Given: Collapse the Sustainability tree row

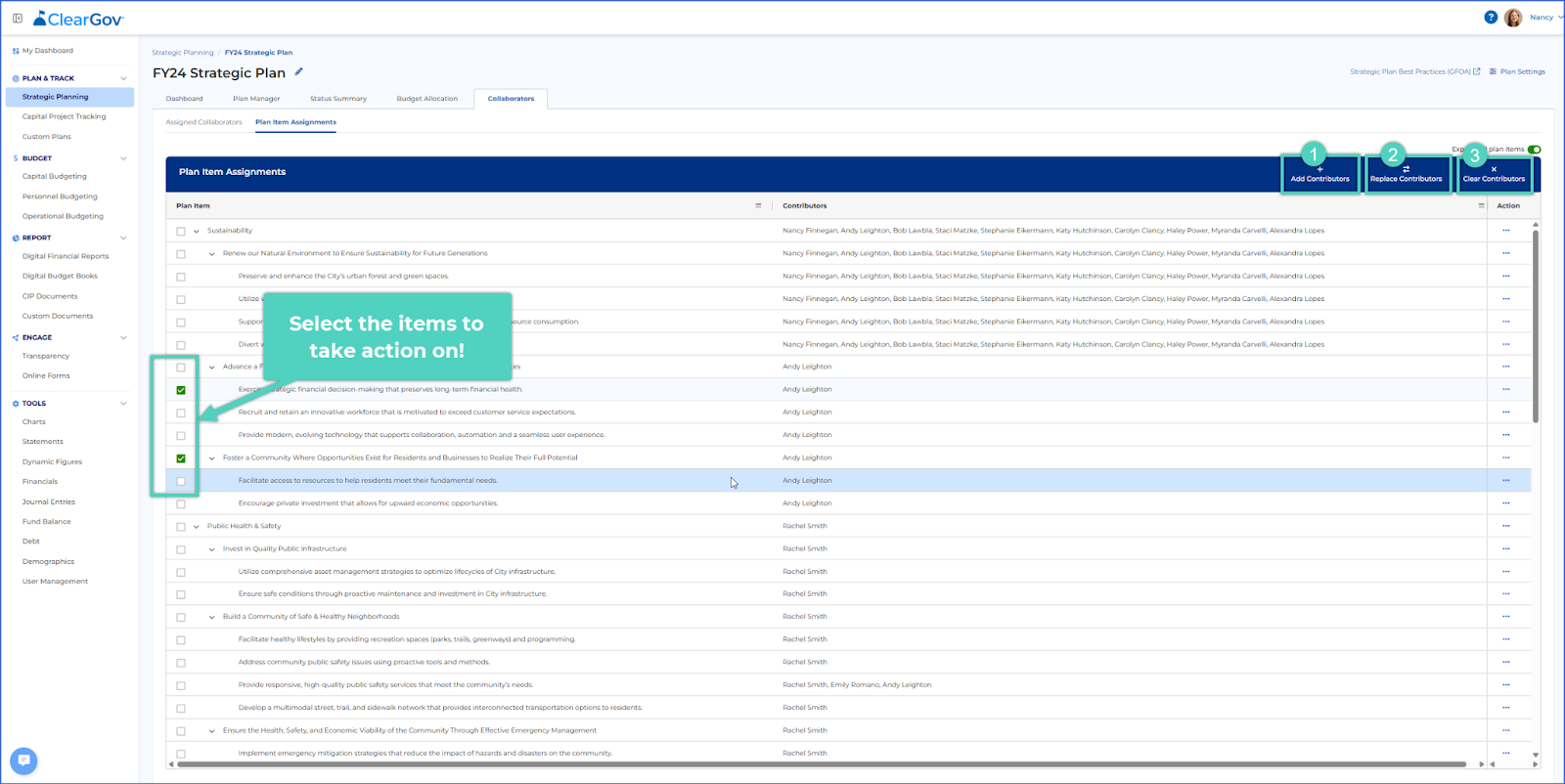Looking at the screenshot, I should click(197, 232).
